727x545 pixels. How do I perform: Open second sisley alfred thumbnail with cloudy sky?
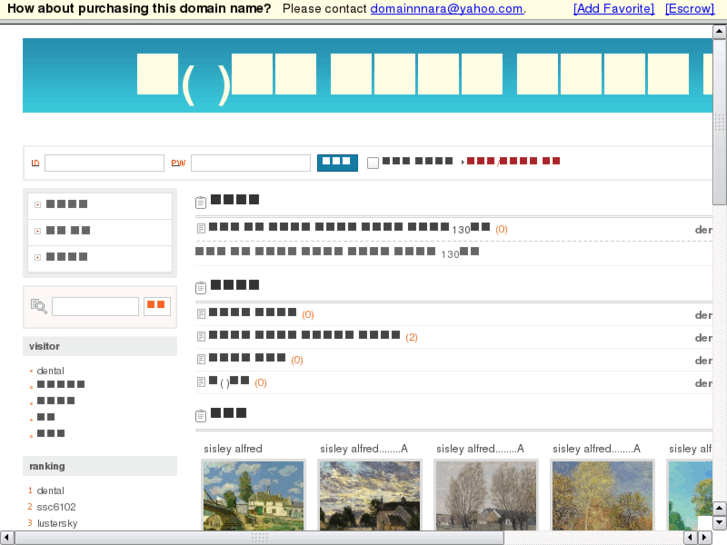click(x=370, y=495)
